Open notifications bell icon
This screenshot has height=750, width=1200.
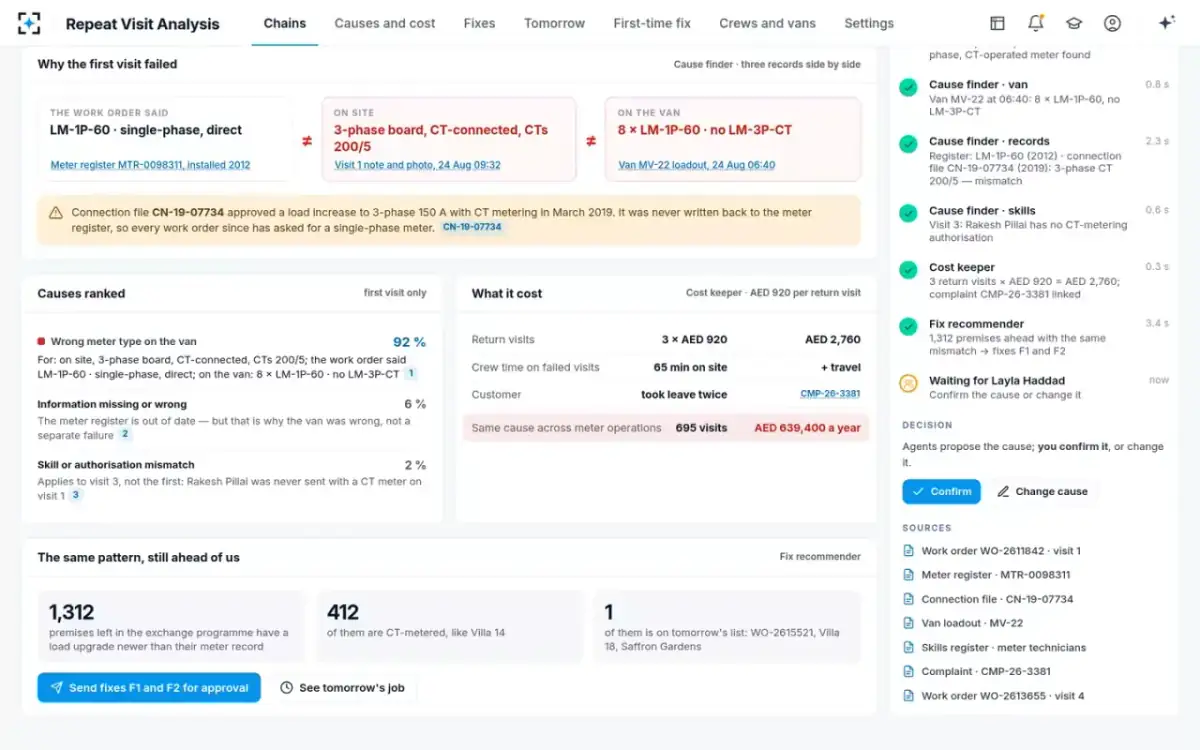1036,23
